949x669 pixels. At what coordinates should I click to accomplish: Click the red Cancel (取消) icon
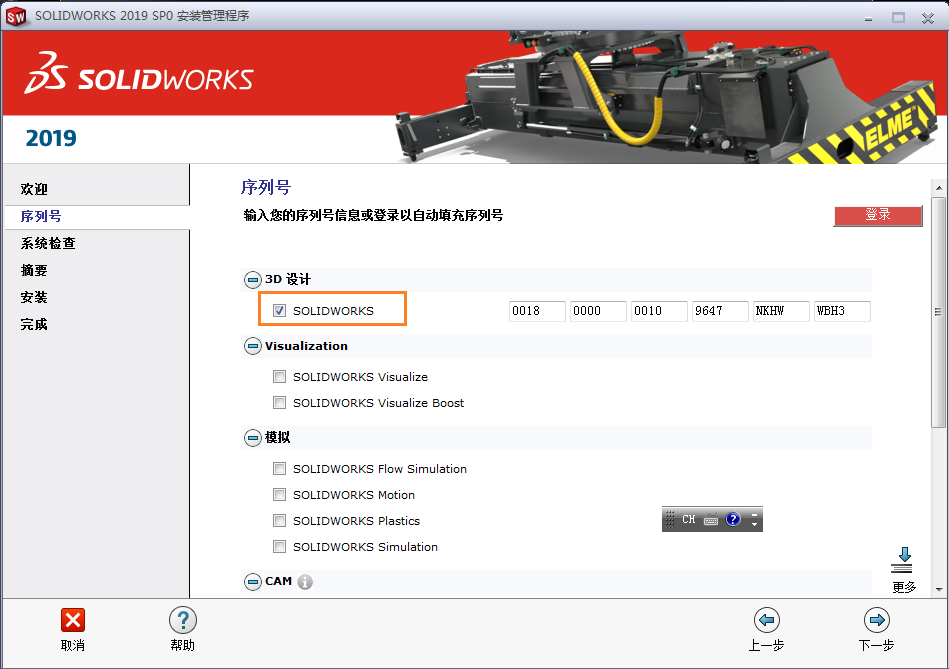pos(72,620)
